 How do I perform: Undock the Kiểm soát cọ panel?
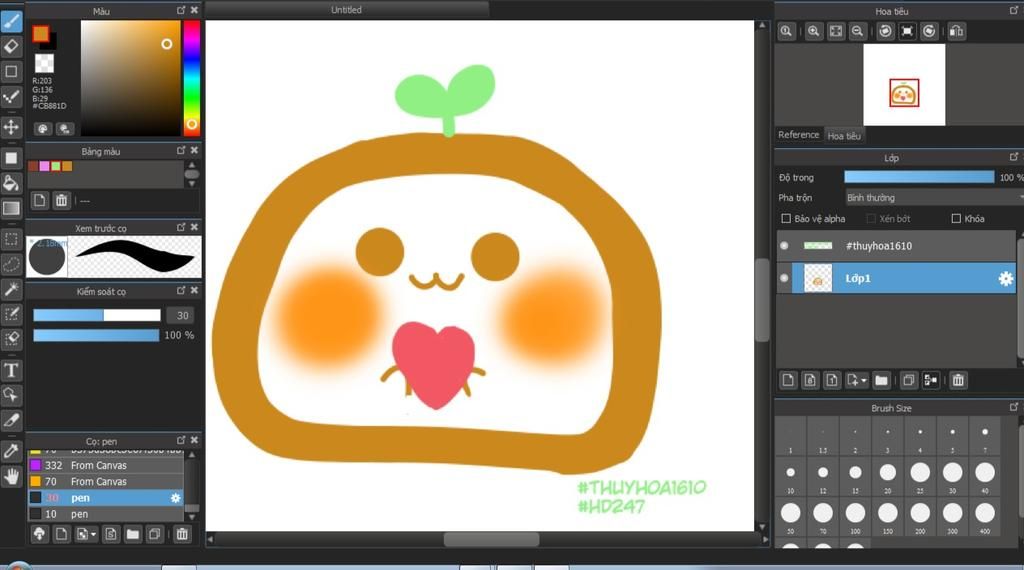coord(181,290)
